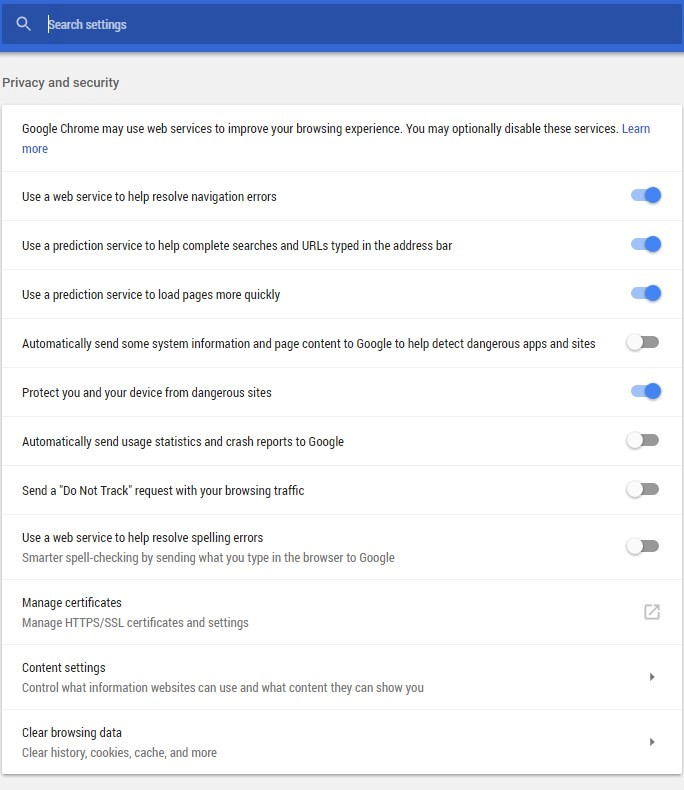Enable the Do Not Track request toggle
Viewport: 684px width, 790px height.
pyautogui.click(x=643, y=489)
